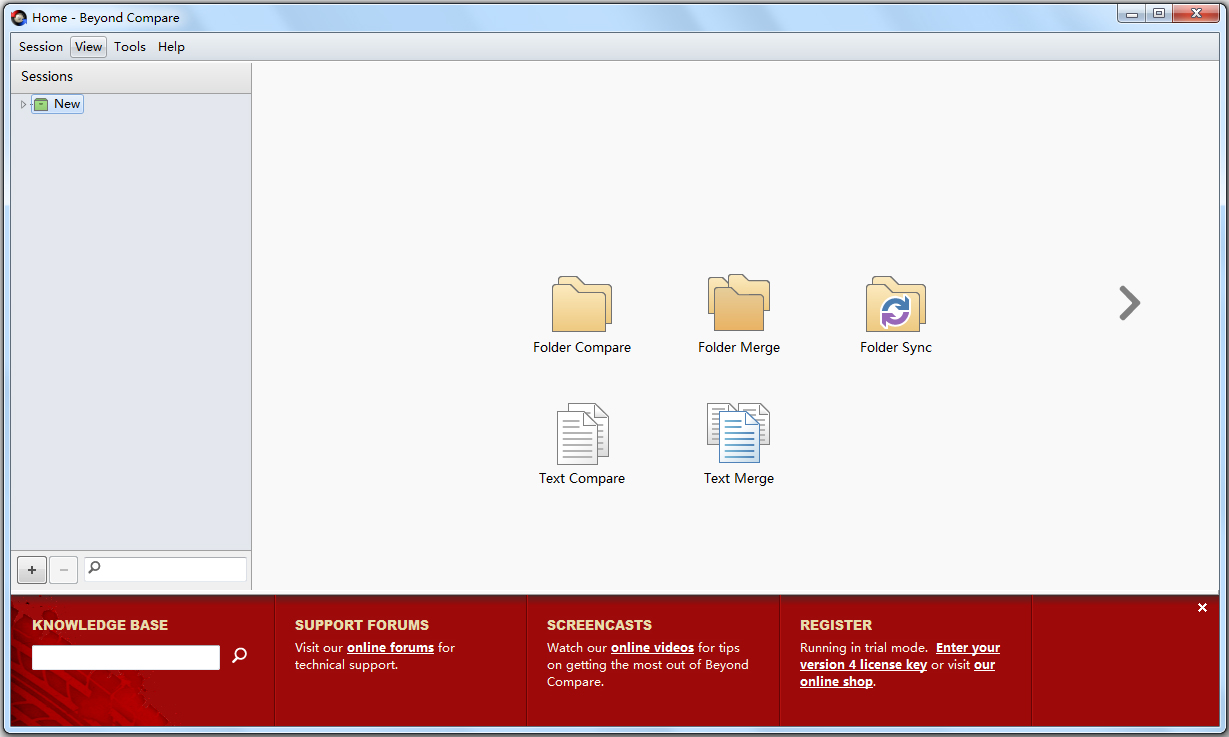Click the SCREENCASTS heading
The image size is (1229, 737).
599,625
